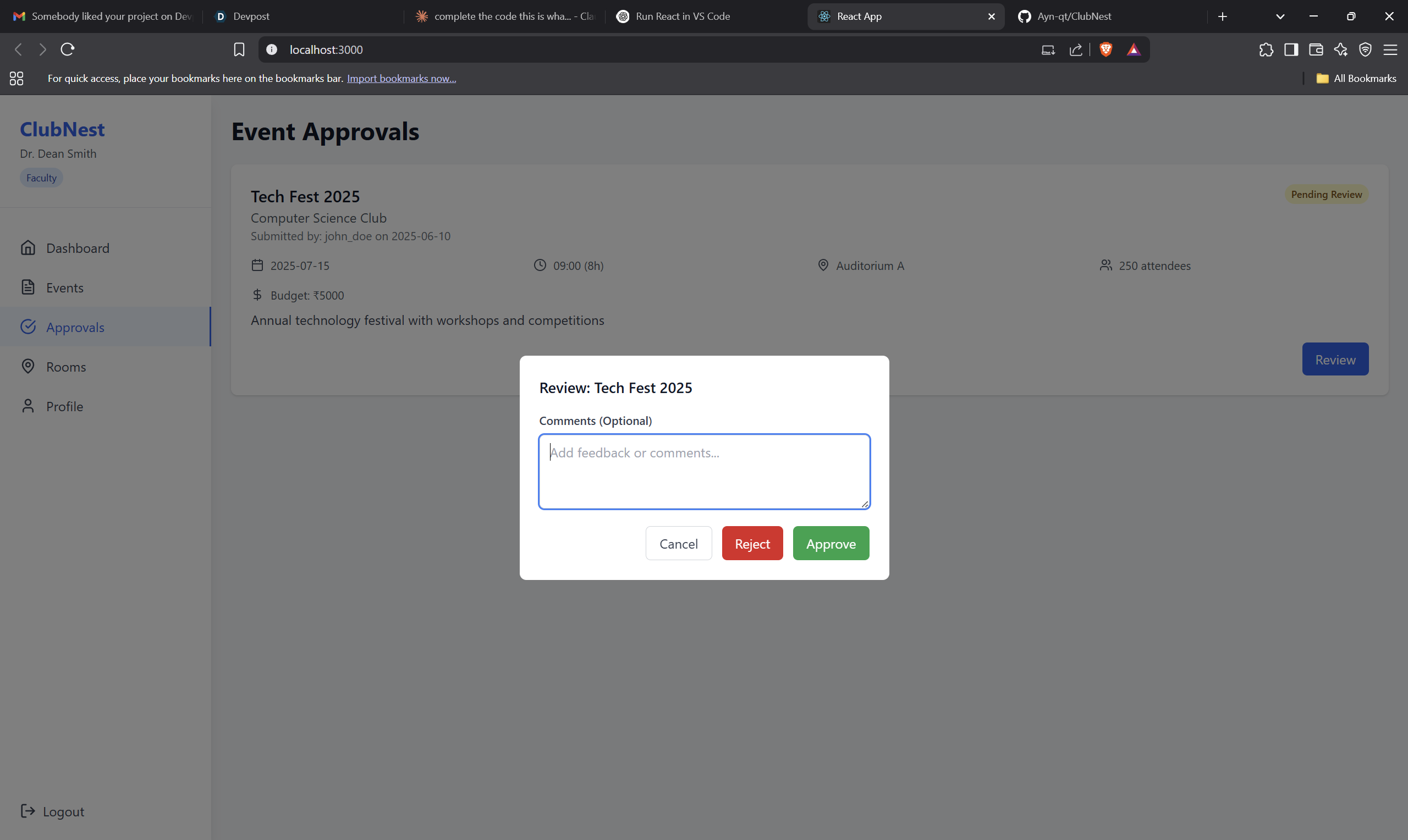Open Profile page from sidebar
This screenshot has height=840, width=1408.
pyautogui.click(x=64, y=406)
